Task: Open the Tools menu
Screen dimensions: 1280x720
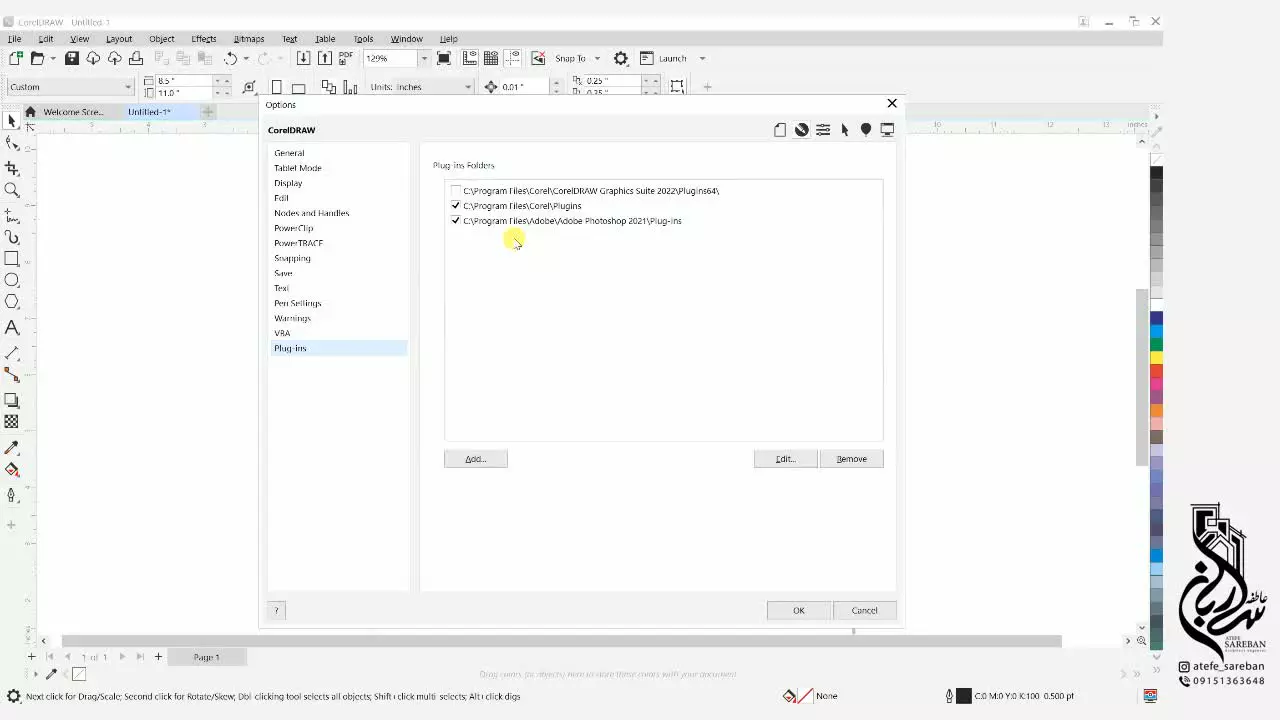Action: pos(363,39)
